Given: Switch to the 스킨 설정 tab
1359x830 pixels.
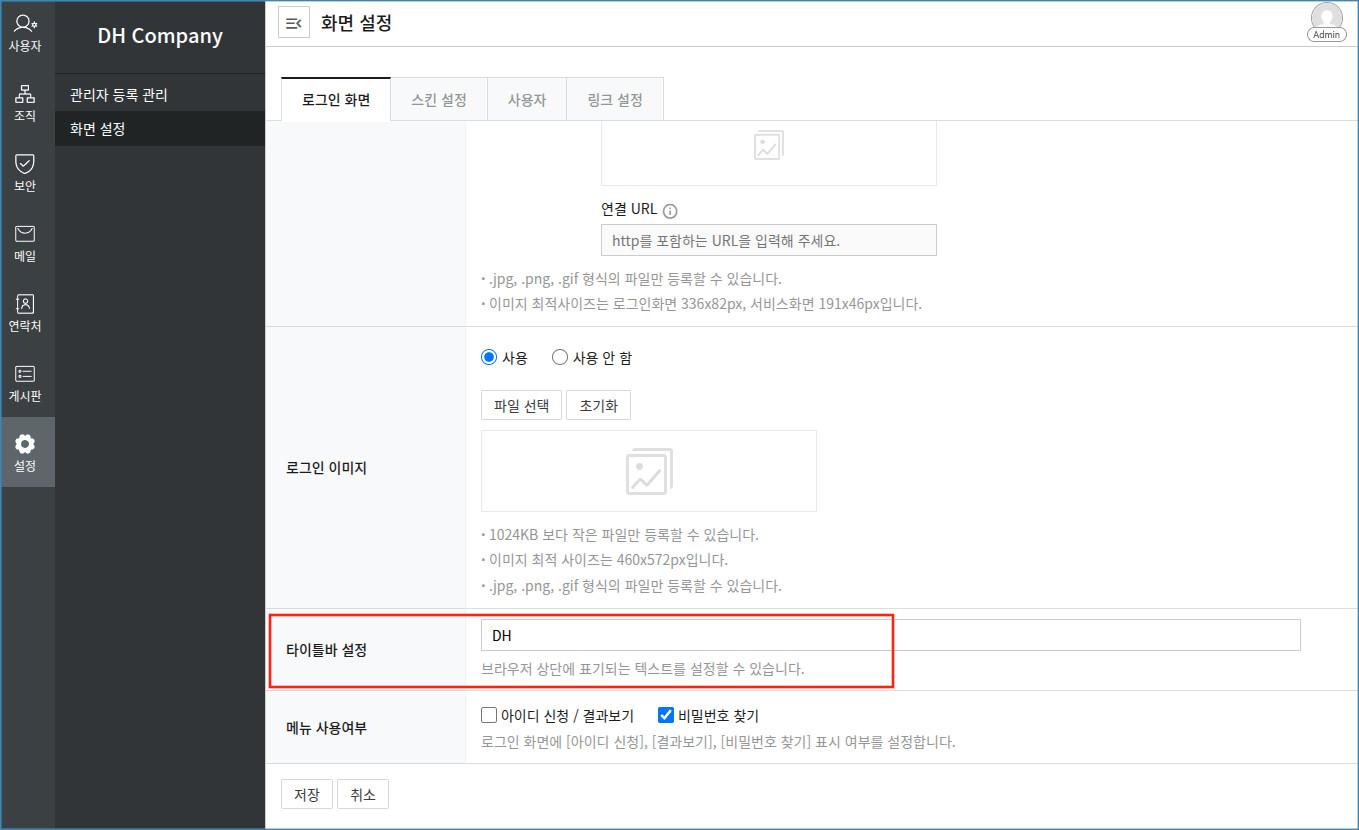Looking at the screenshot, I should click(439, 100).
